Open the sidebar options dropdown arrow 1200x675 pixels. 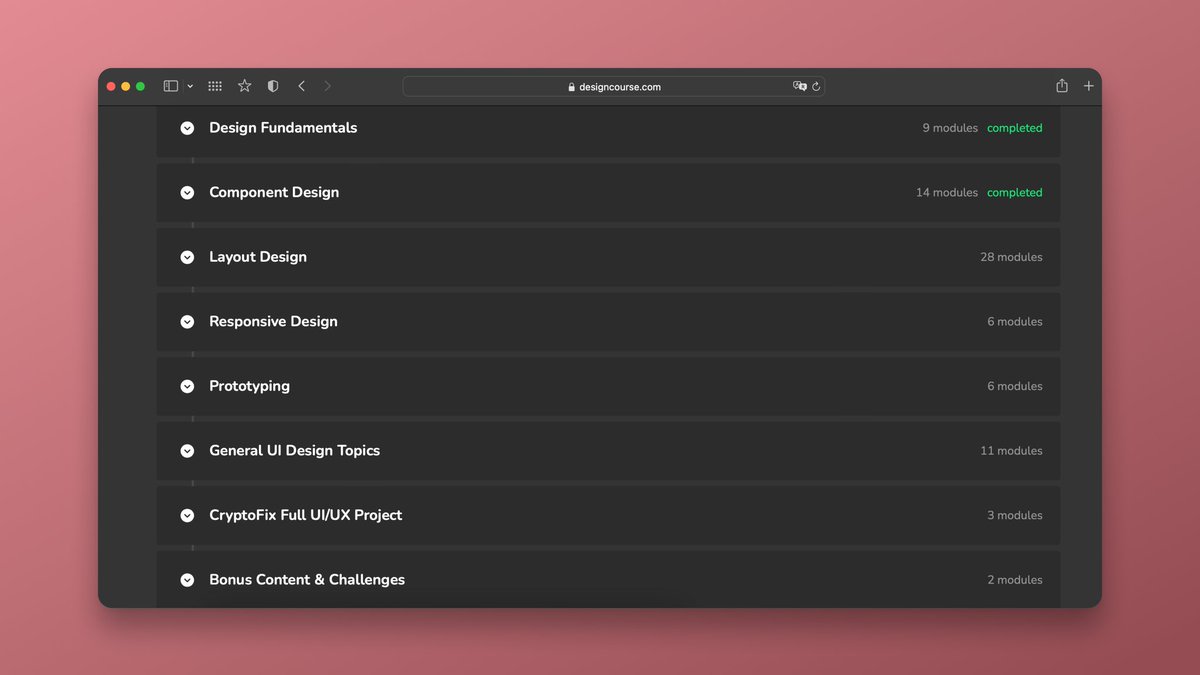click(x=190, y=87)
